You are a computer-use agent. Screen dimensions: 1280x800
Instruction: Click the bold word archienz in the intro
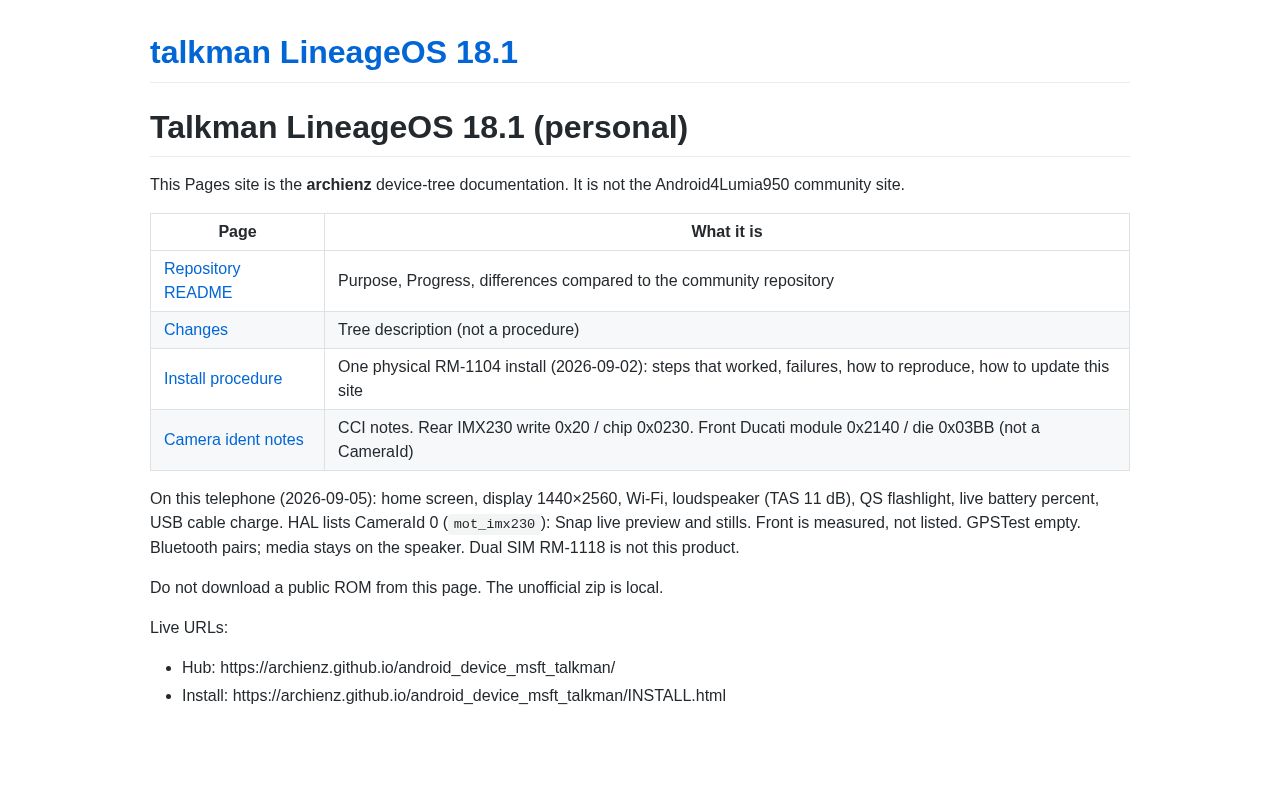[339, 185]
